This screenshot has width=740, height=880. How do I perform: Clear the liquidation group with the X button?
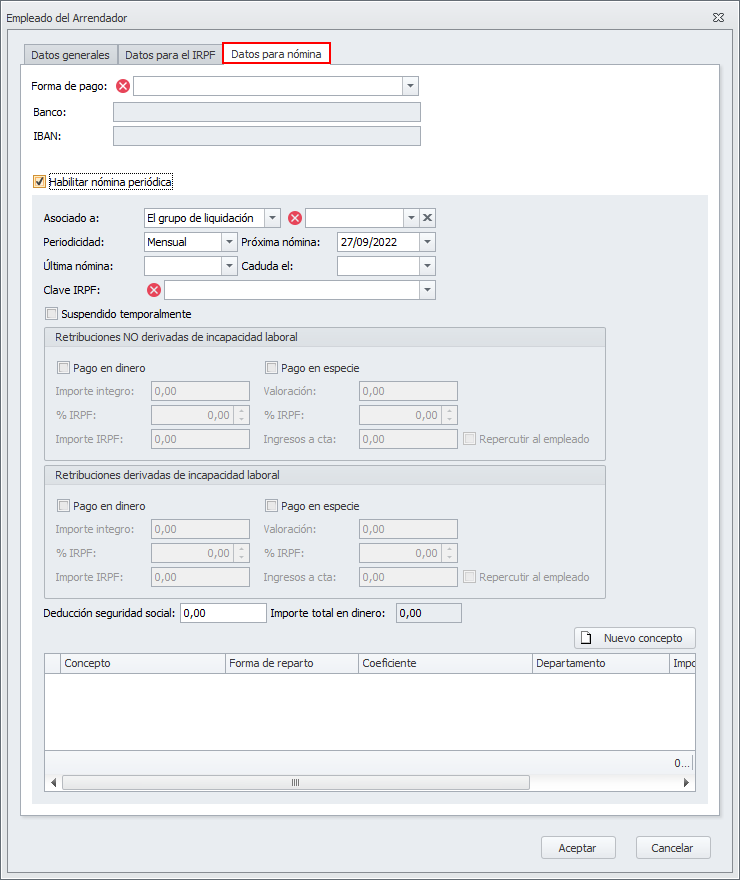427,218
